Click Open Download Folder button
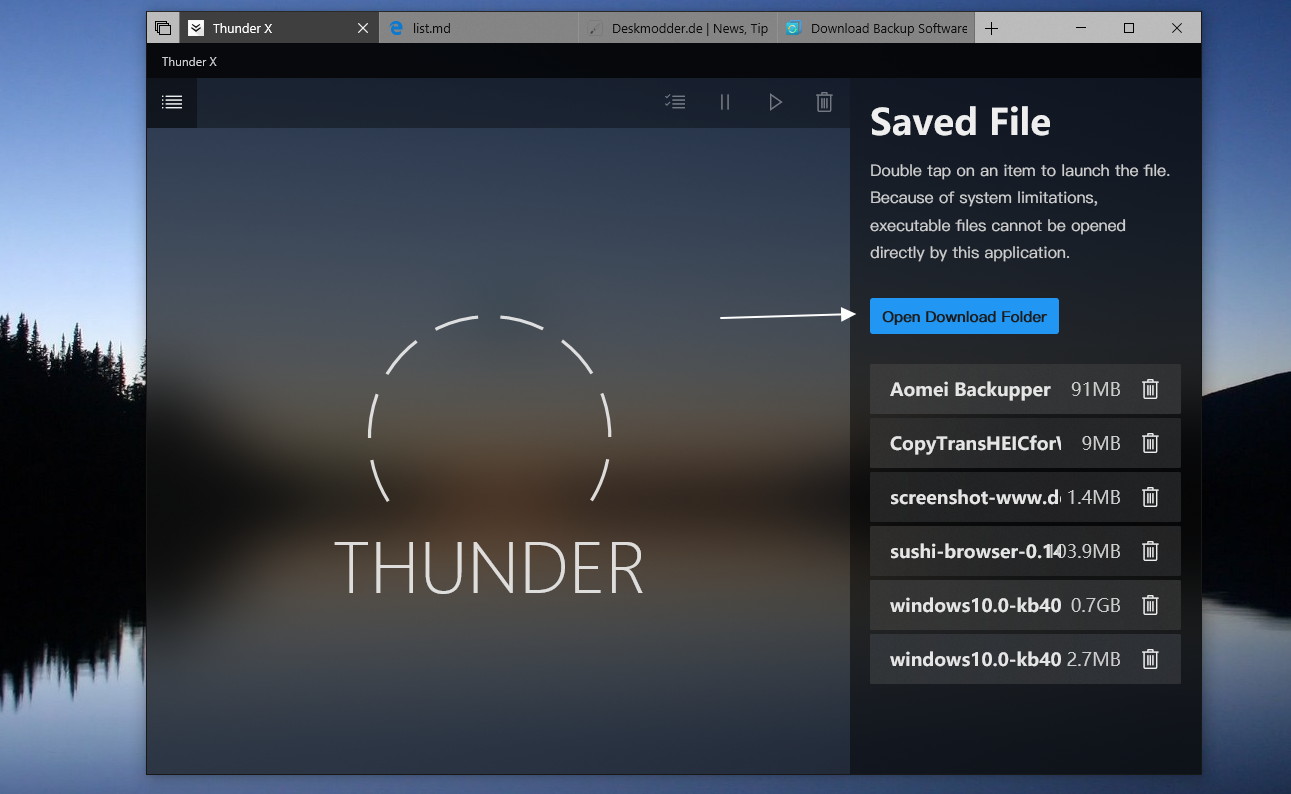 click(964, 317)
